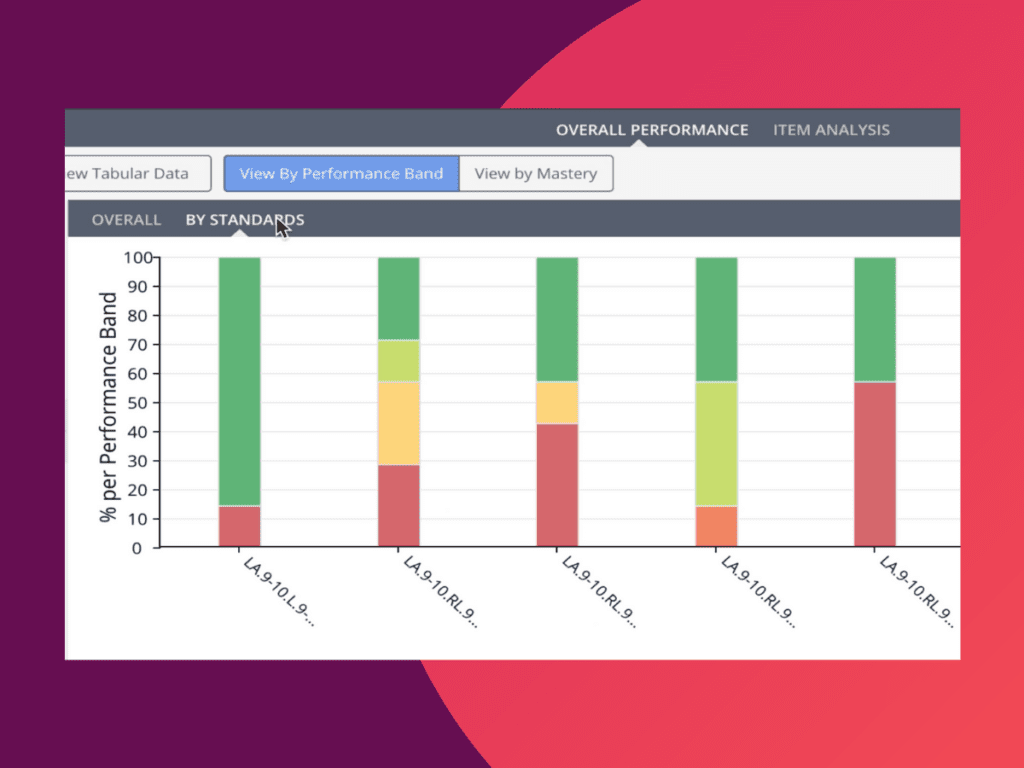This screenshot has height=768, width=1024.
Task: Select the green segment of the fifth bar
Action: 875,319
